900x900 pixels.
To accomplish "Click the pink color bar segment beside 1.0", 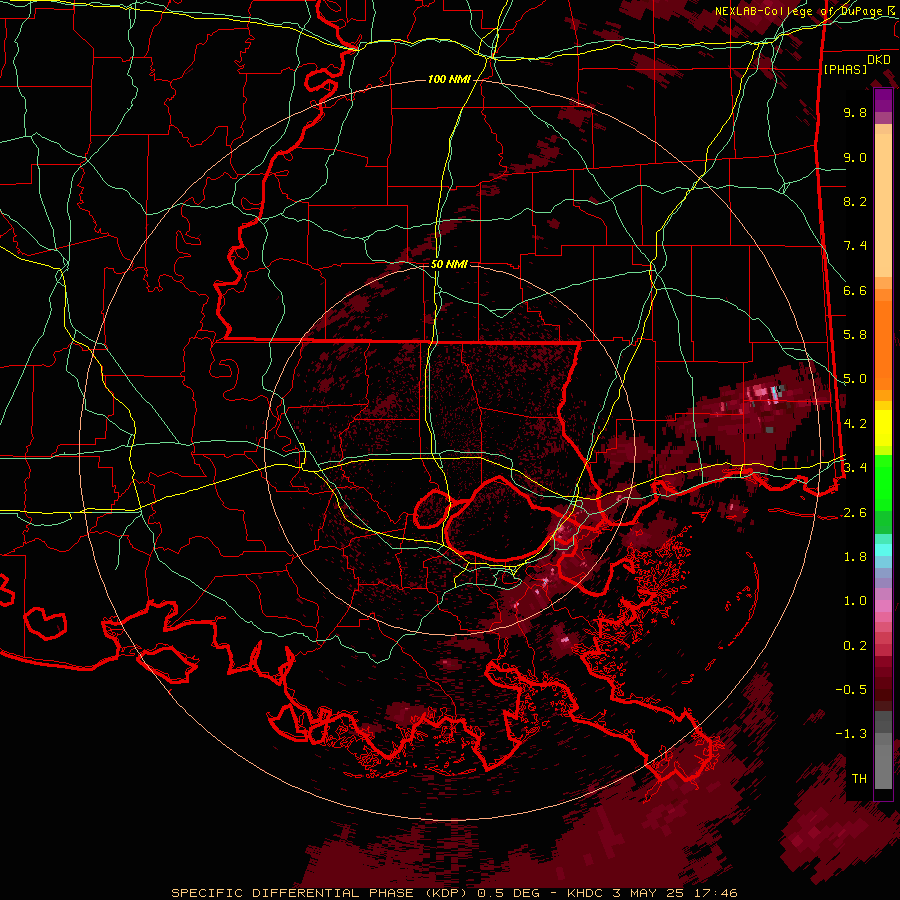I will (x=883, y=605).
